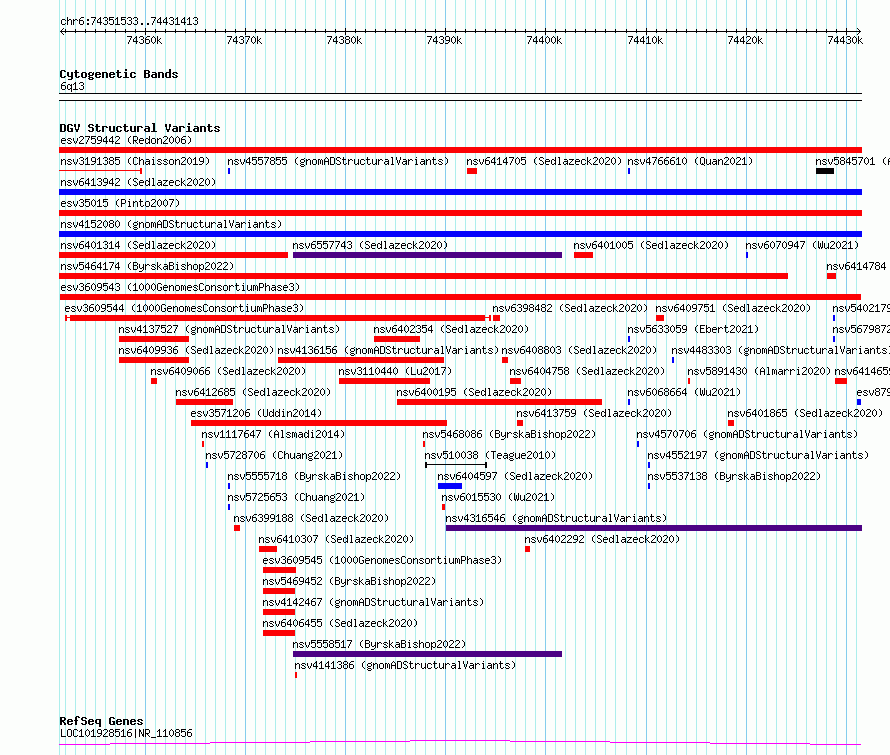Open nsv5537138 (ByrskaBishop2022) label

click(x=734, y=476)
